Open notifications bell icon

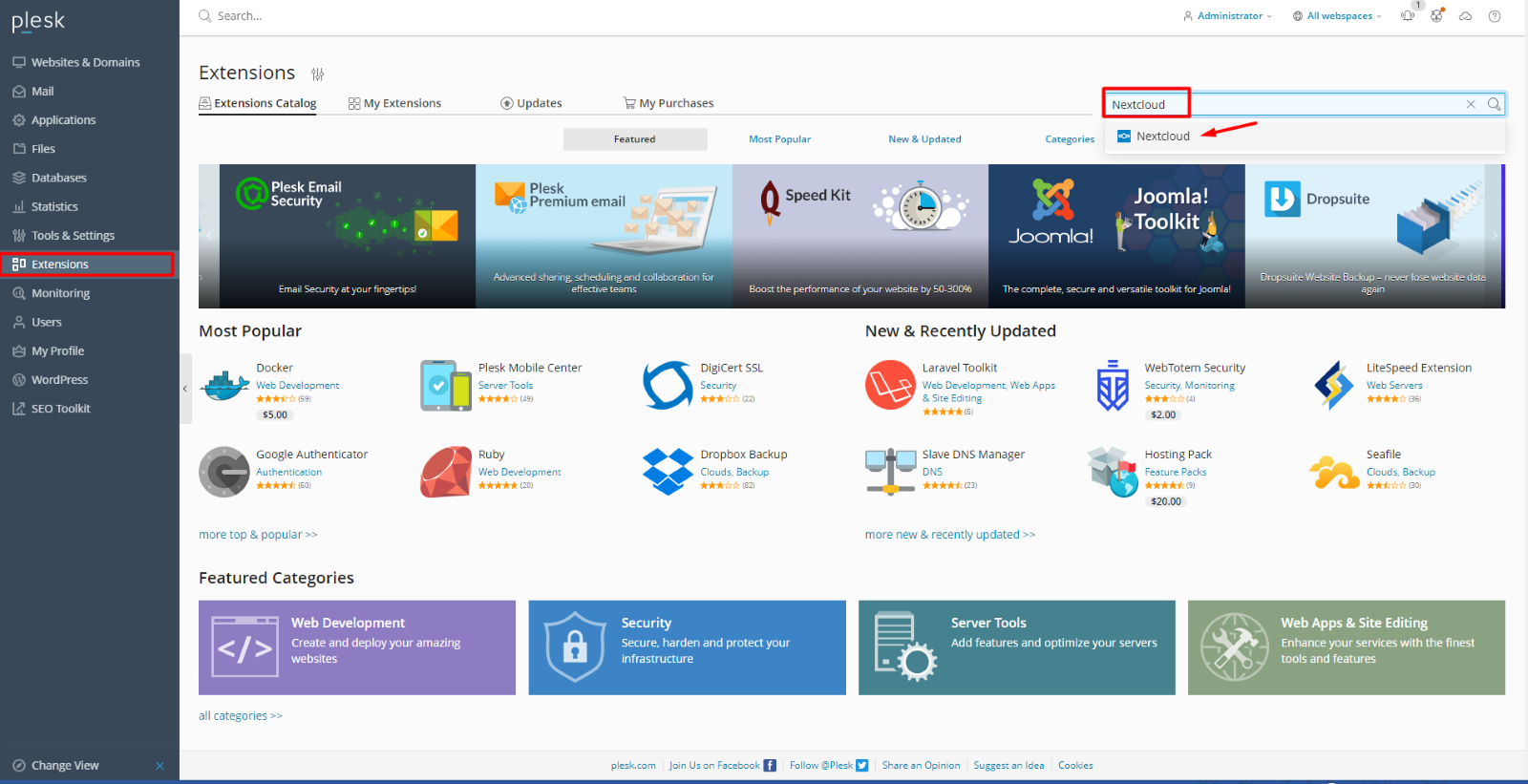[1408, 16]
